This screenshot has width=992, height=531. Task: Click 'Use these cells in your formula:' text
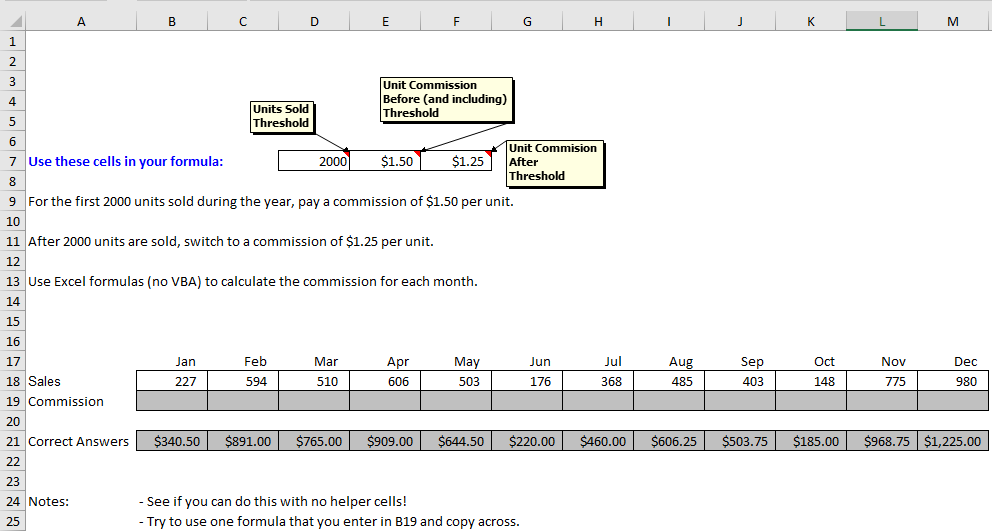(125, 161)
